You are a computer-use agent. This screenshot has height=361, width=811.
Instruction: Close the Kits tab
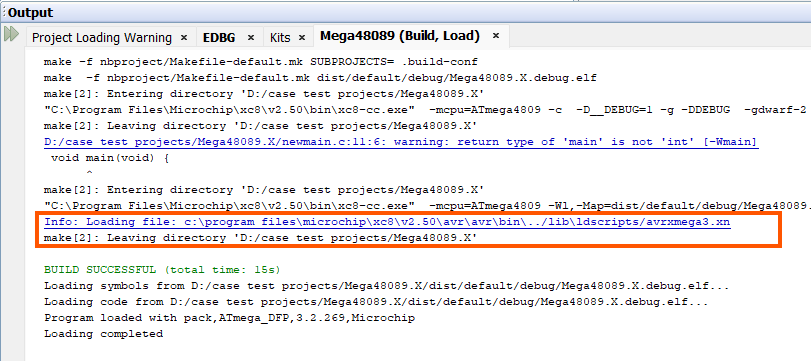302,38
